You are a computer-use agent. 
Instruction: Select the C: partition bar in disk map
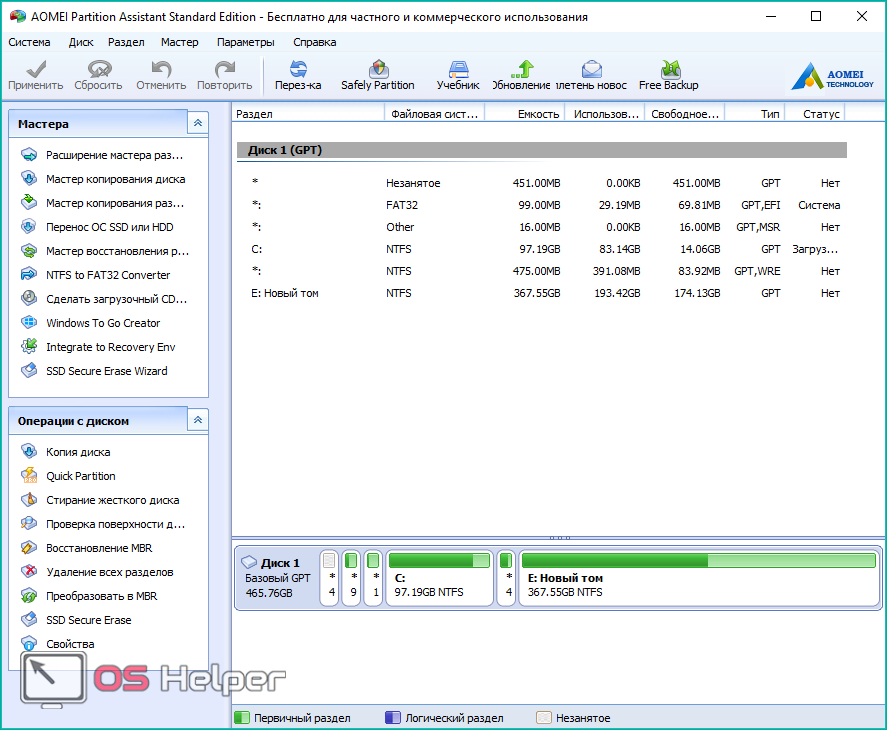tap(440, 578)
